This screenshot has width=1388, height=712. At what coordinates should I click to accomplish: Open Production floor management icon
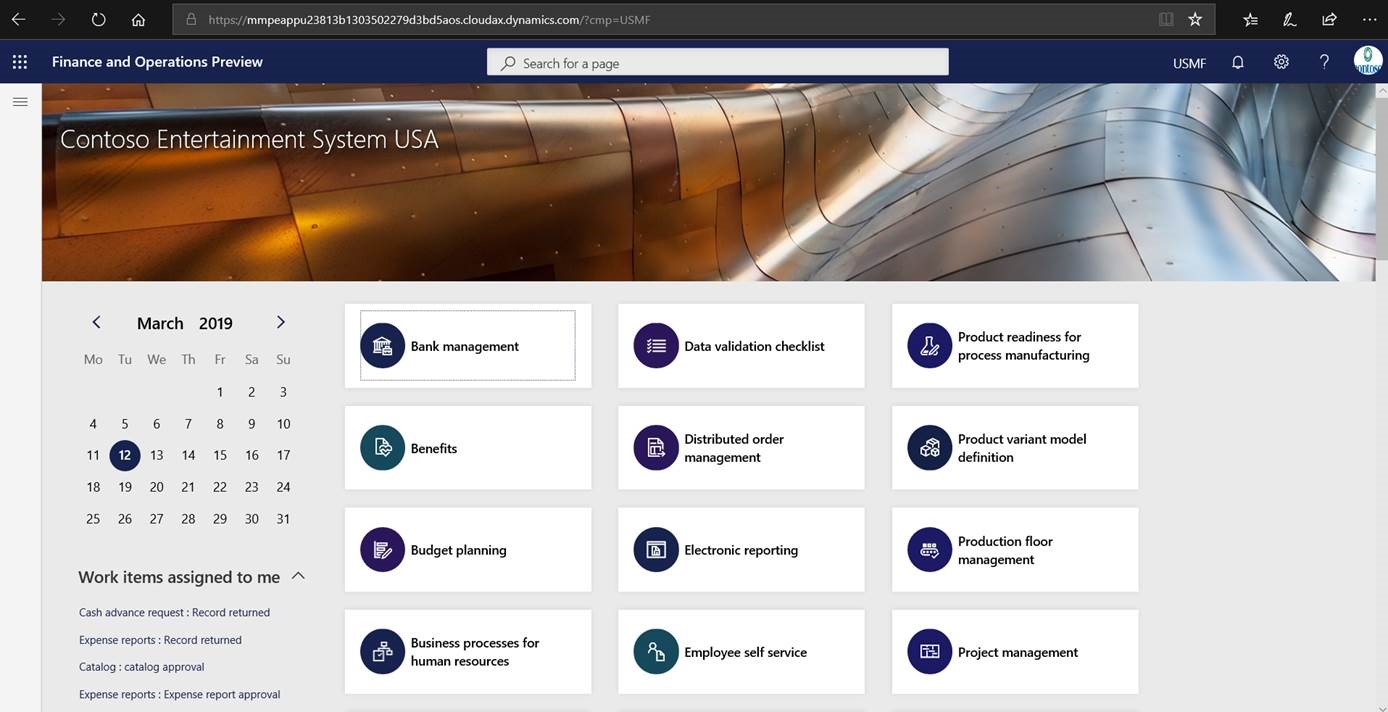click(930, 550)
